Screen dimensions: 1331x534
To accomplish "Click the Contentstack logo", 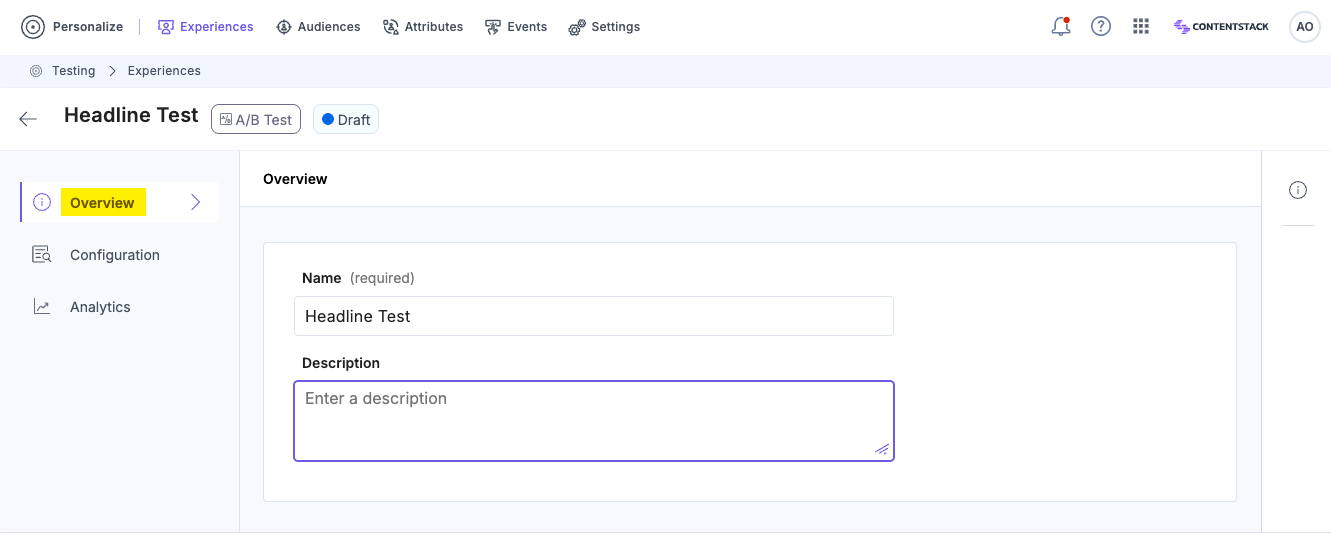I will click(x=1221, y=27).
